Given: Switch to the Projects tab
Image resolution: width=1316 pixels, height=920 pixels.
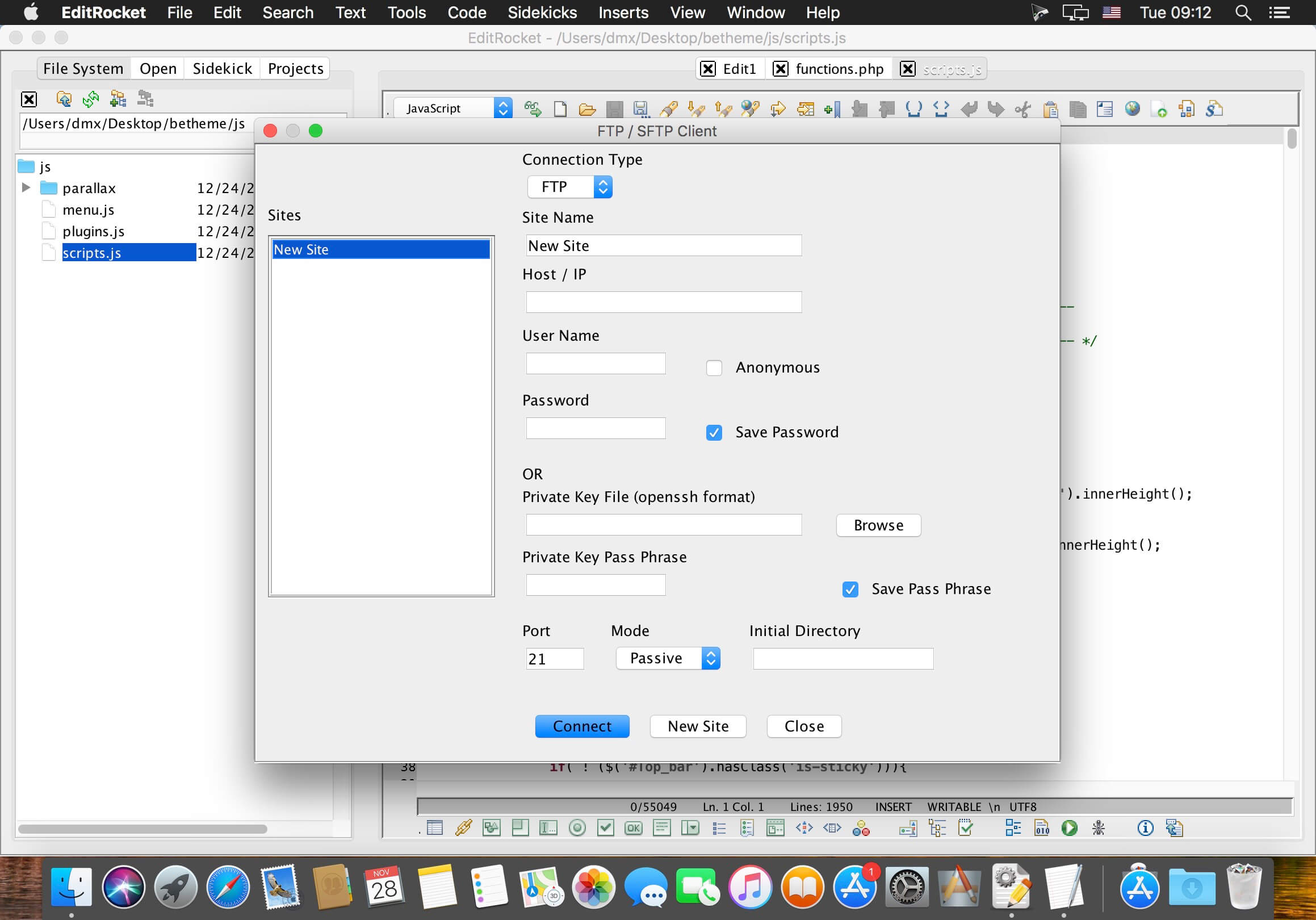Looking at the screenshot, I should tap(295, 69).
